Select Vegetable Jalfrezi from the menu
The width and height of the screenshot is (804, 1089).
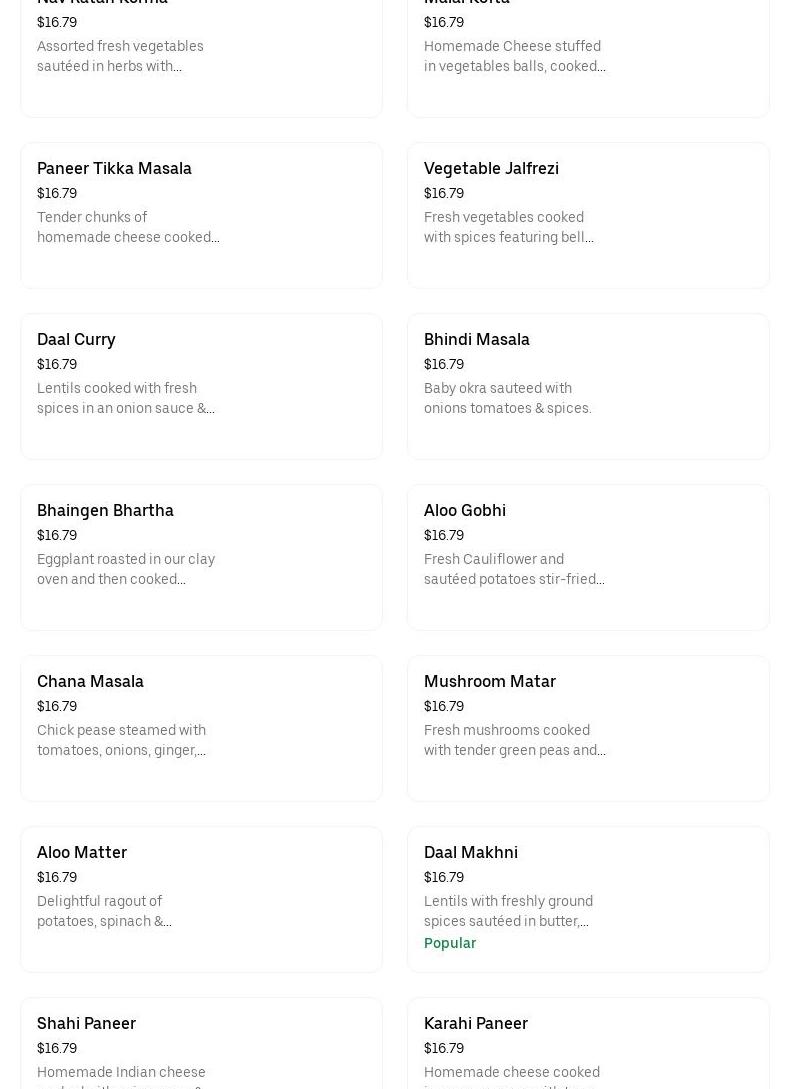tap(491, 168)
